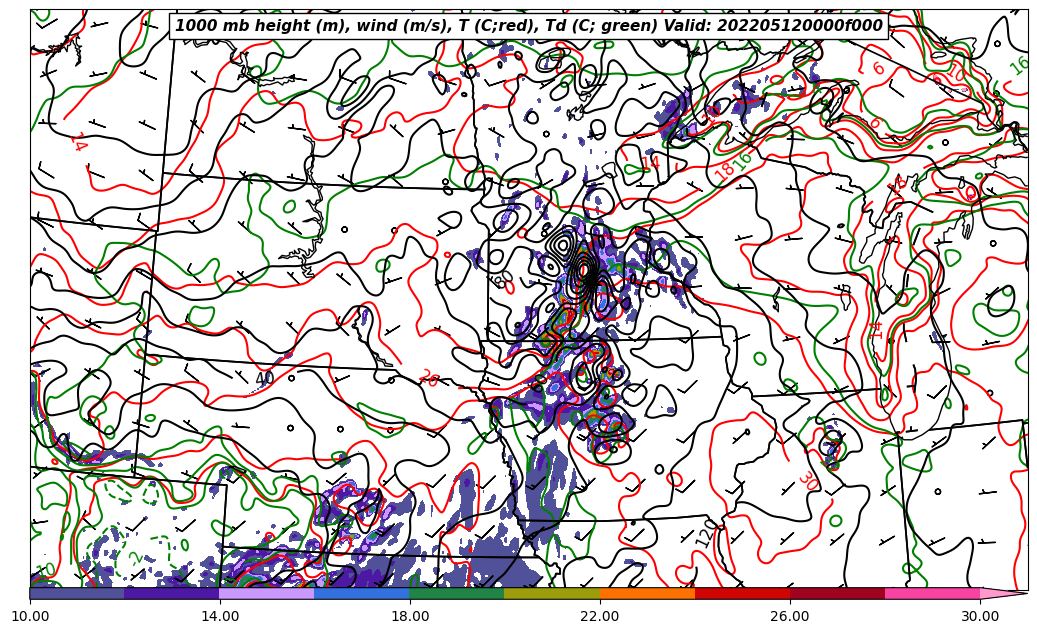Click the green 16 label beside red 18
Screen dimensions: 1037x633
pyautogui.click(x=743, y=159)
